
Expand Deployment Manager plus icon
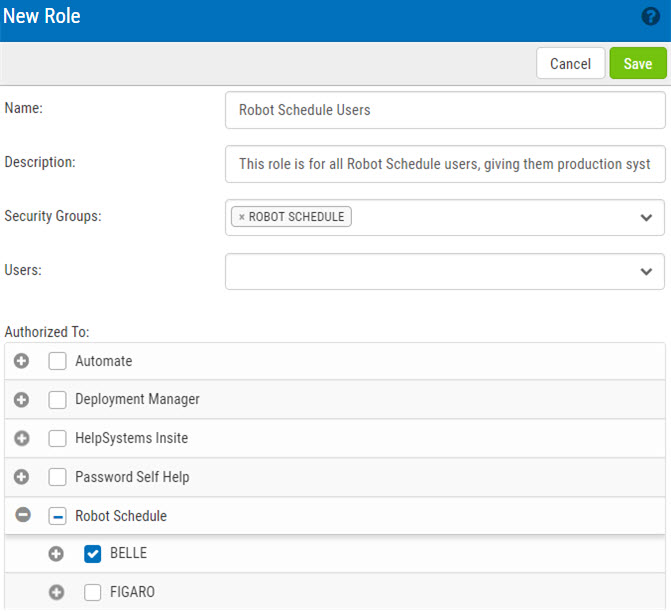click(x=21, y=400)
